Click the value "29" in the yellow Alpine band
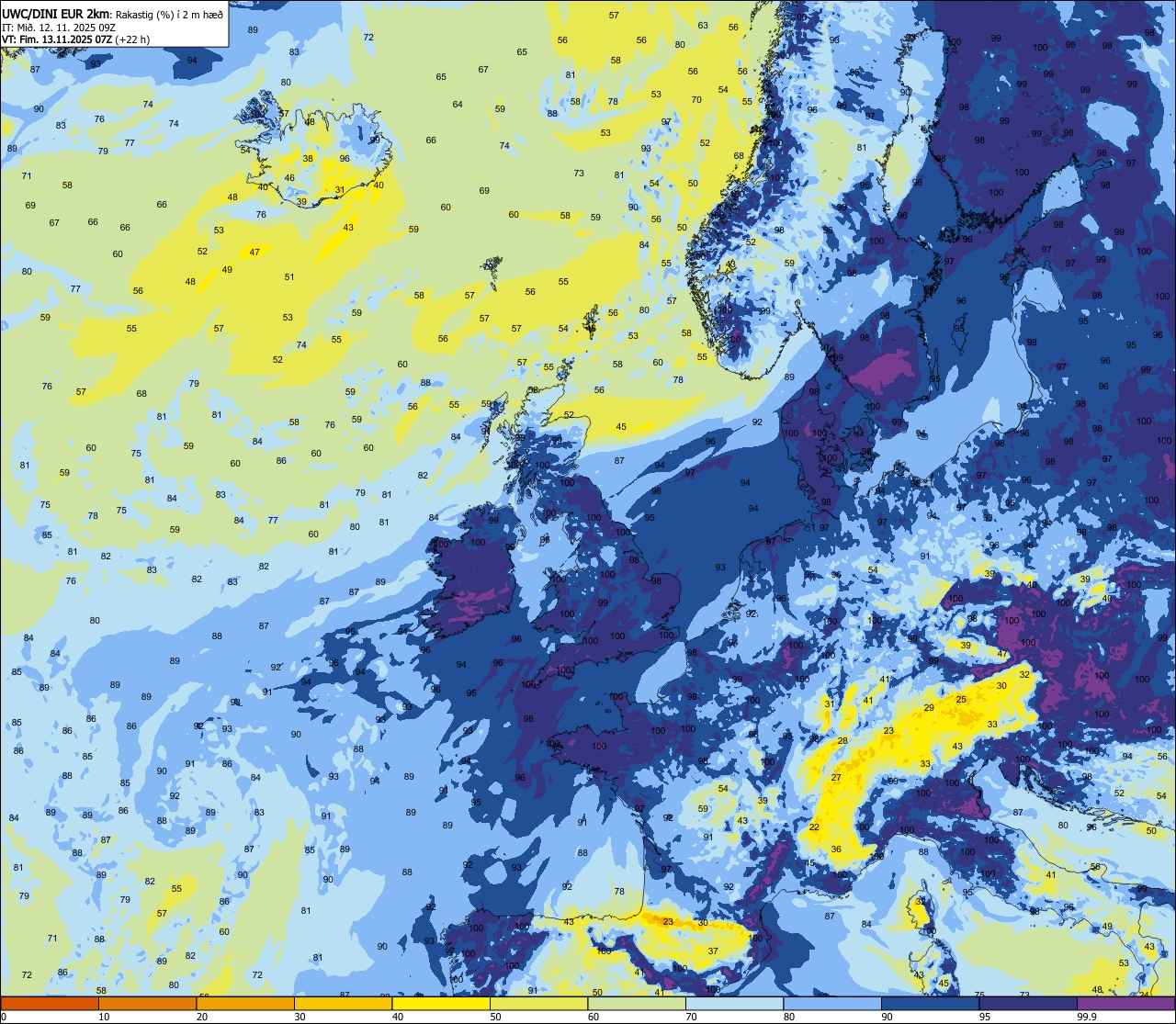The image size is (1176, 1024). 929,707
